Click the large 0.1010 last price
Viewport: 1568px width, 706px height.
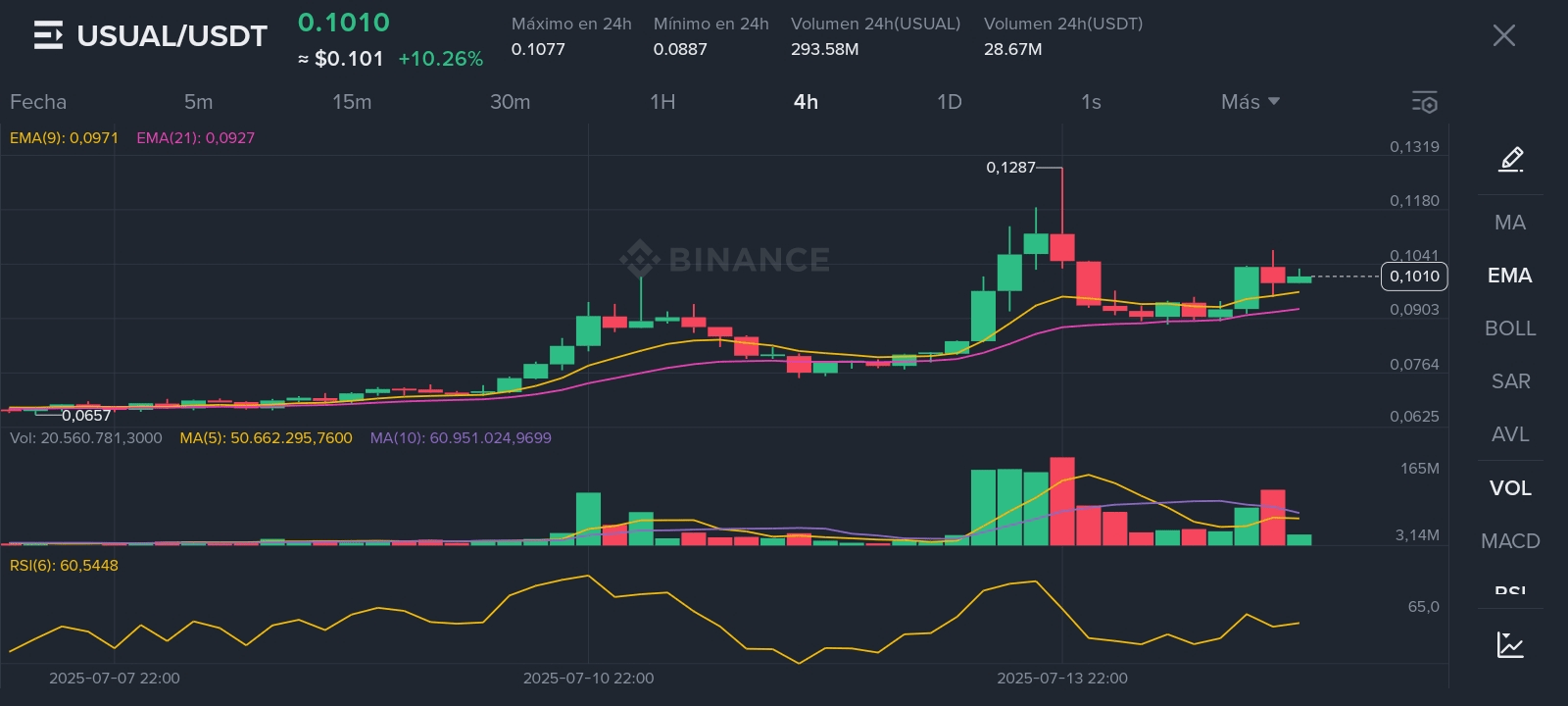point(344,23)
